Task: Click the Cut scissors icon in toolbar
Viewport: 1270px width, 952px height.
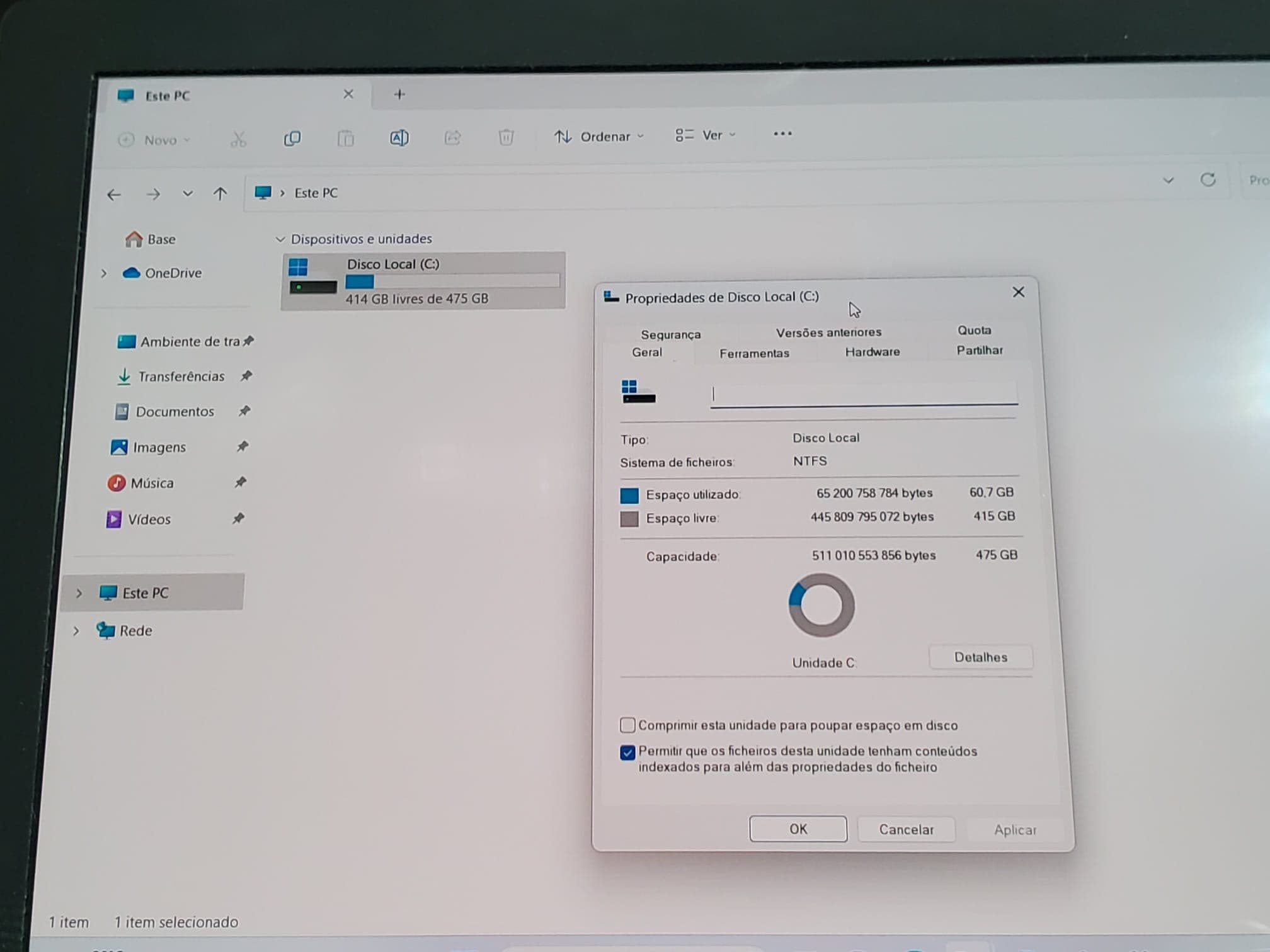Action: [238, 139]
